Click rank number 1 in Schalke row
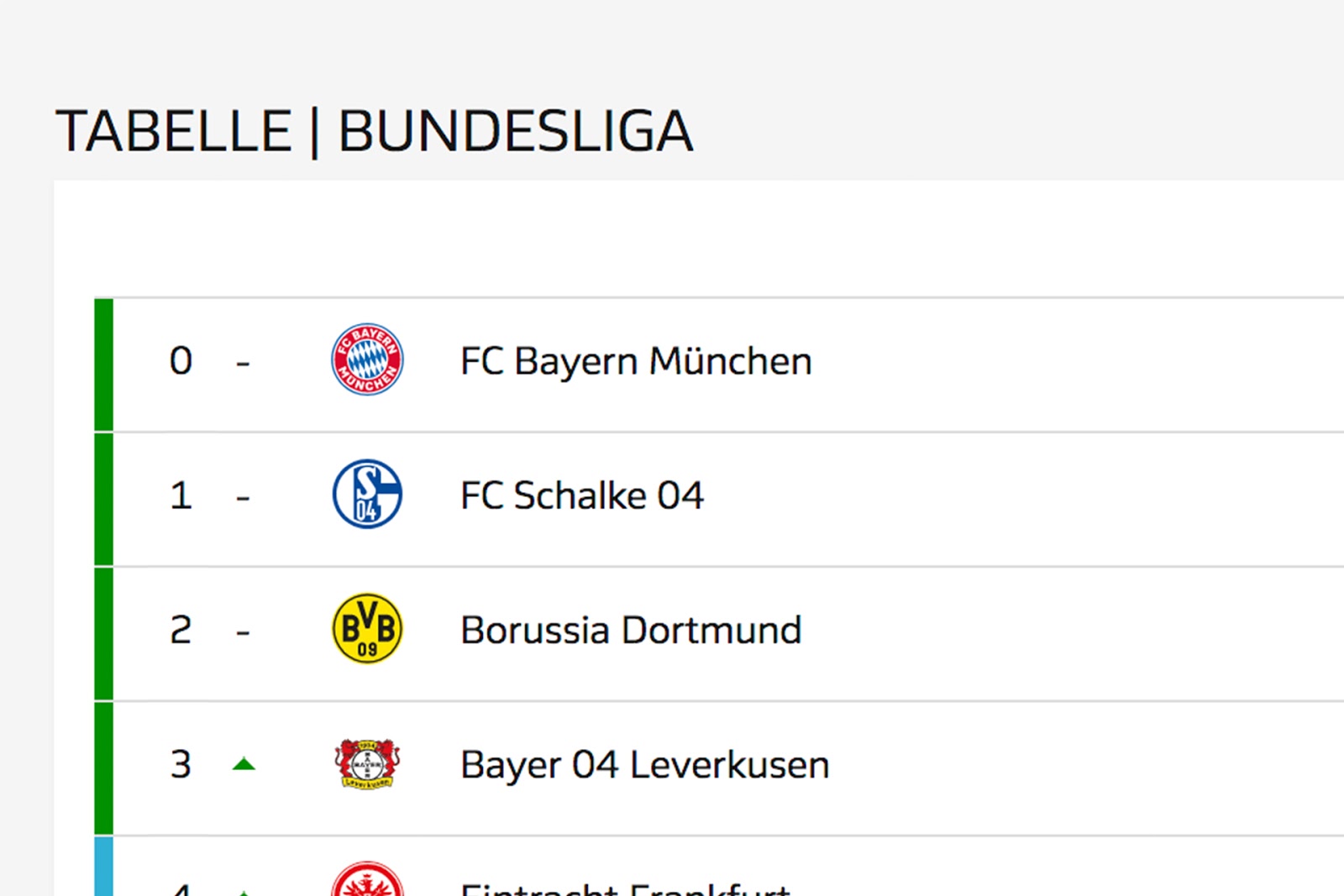The height and width of the screenshot is (896, 1344). click(181, 495)
